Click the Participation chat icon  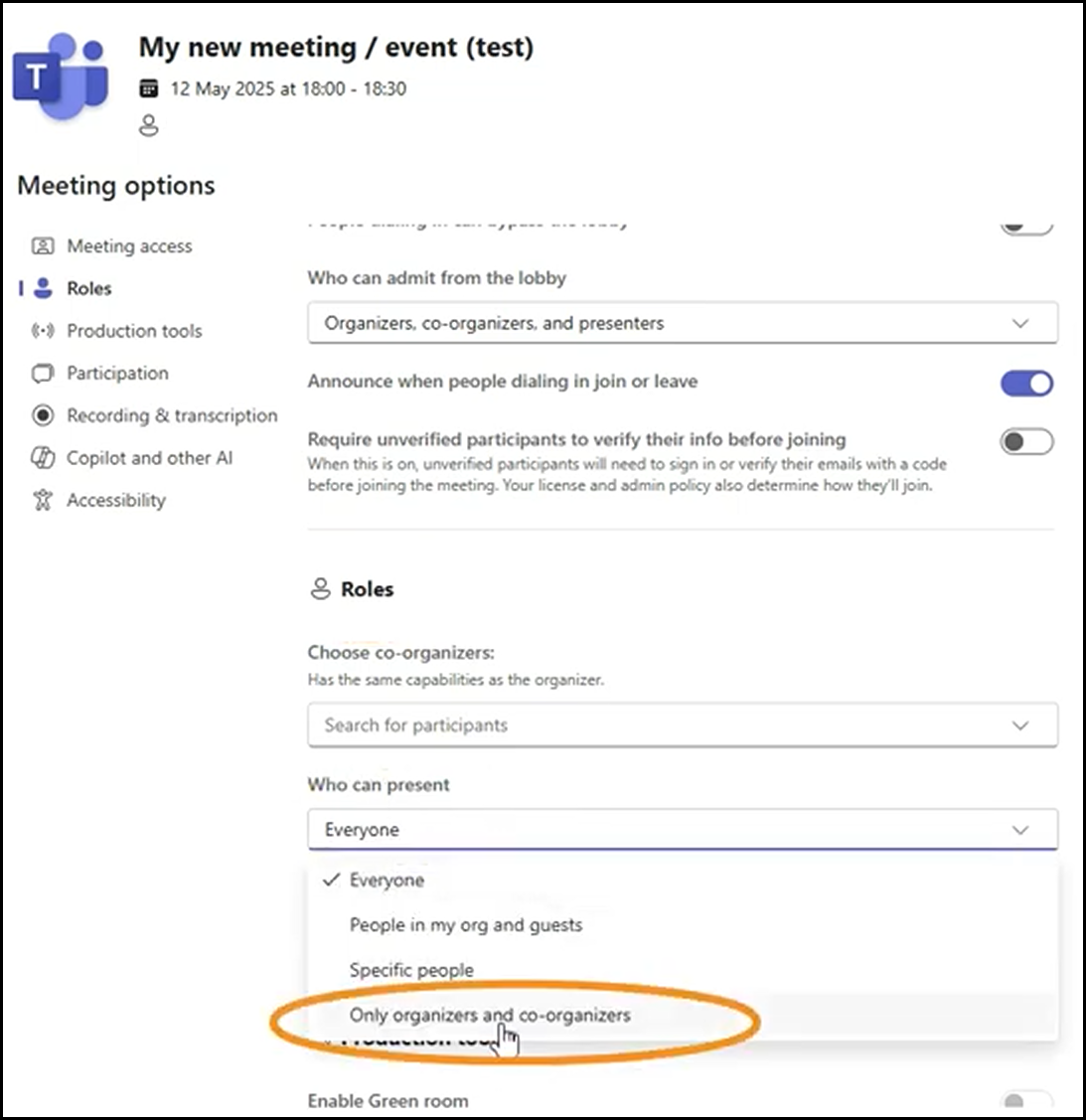point(43,374)
